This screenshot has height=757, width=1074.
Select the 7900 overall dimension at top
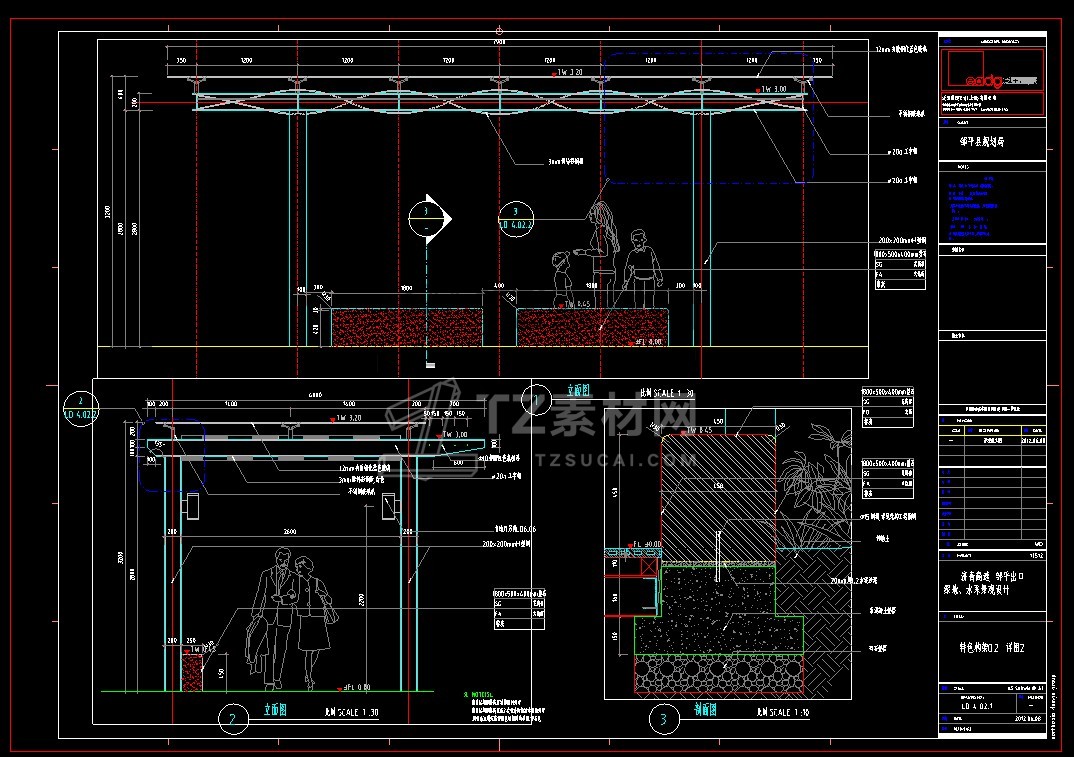click(x=499, y=42)
